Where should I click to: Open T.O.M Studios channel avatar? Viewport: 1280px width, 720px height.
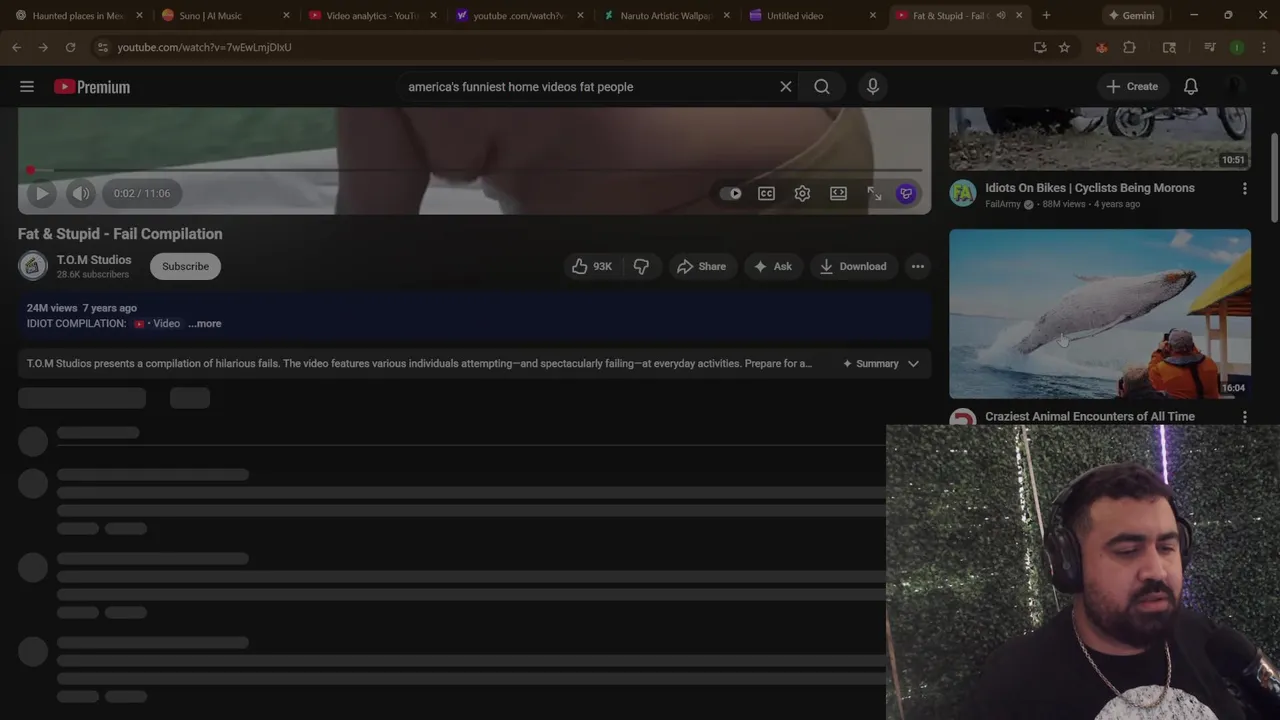[x=33, y=266]
